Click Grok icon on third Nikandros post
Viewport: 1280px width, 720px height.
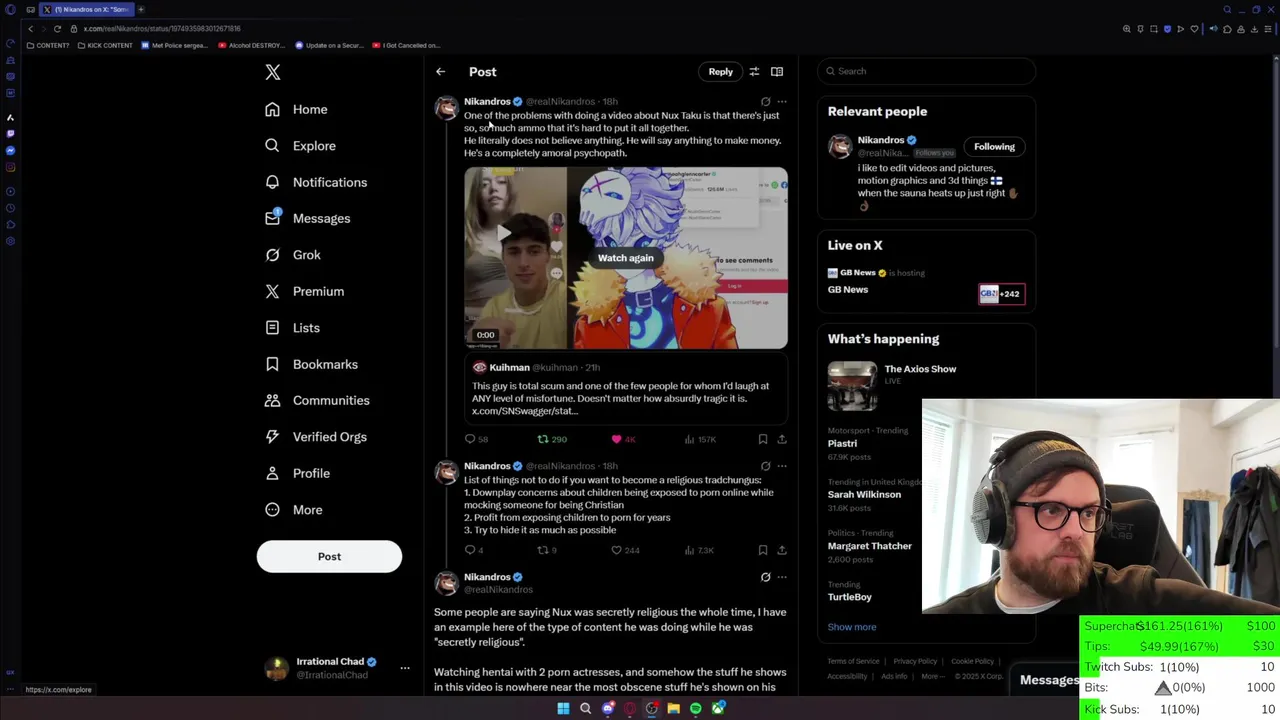(765, 577)
